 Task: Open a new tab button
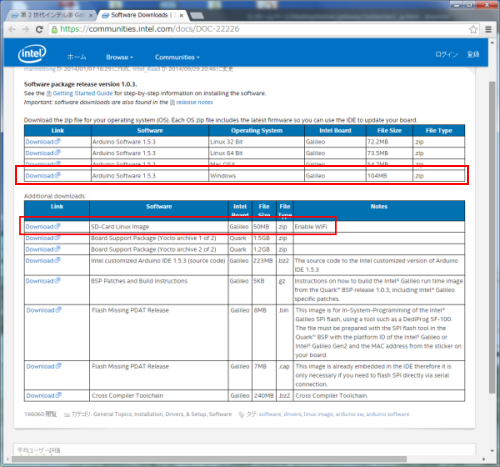(x=197, y=15)
